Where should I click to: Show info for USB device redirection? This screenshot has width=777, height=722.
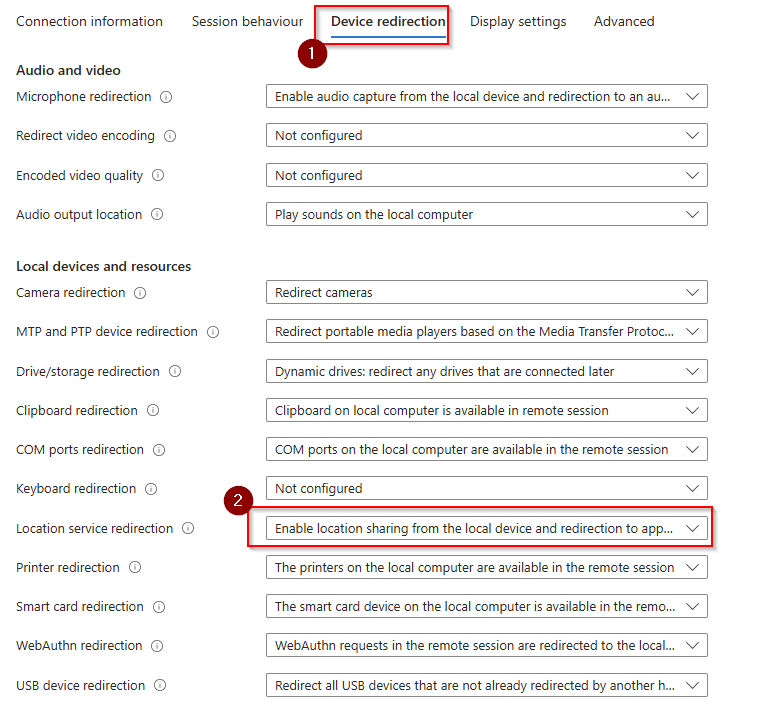(x=159, y=686)
